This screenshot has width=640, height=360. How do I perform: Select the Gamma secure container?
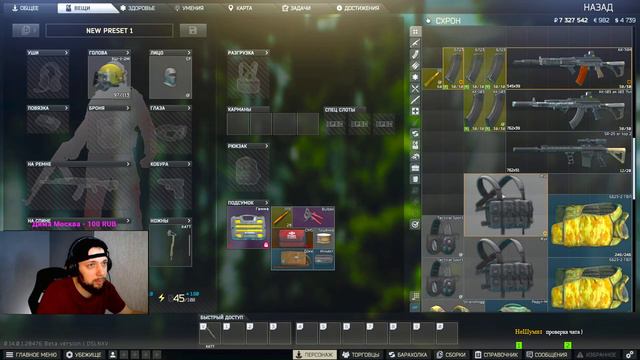pos(248,227)
